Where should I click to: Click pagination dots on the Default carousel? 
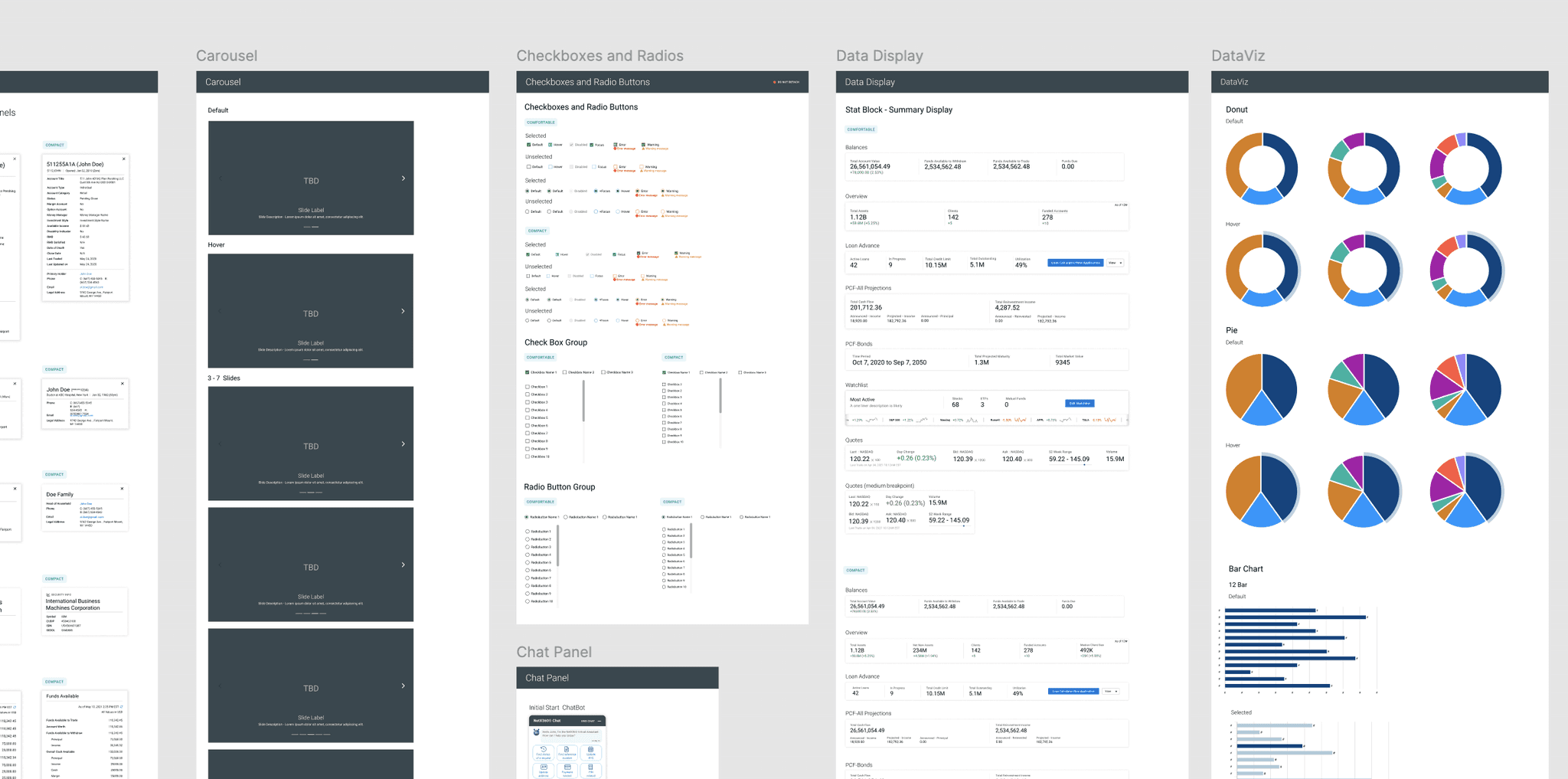click(x=311, y=227)
